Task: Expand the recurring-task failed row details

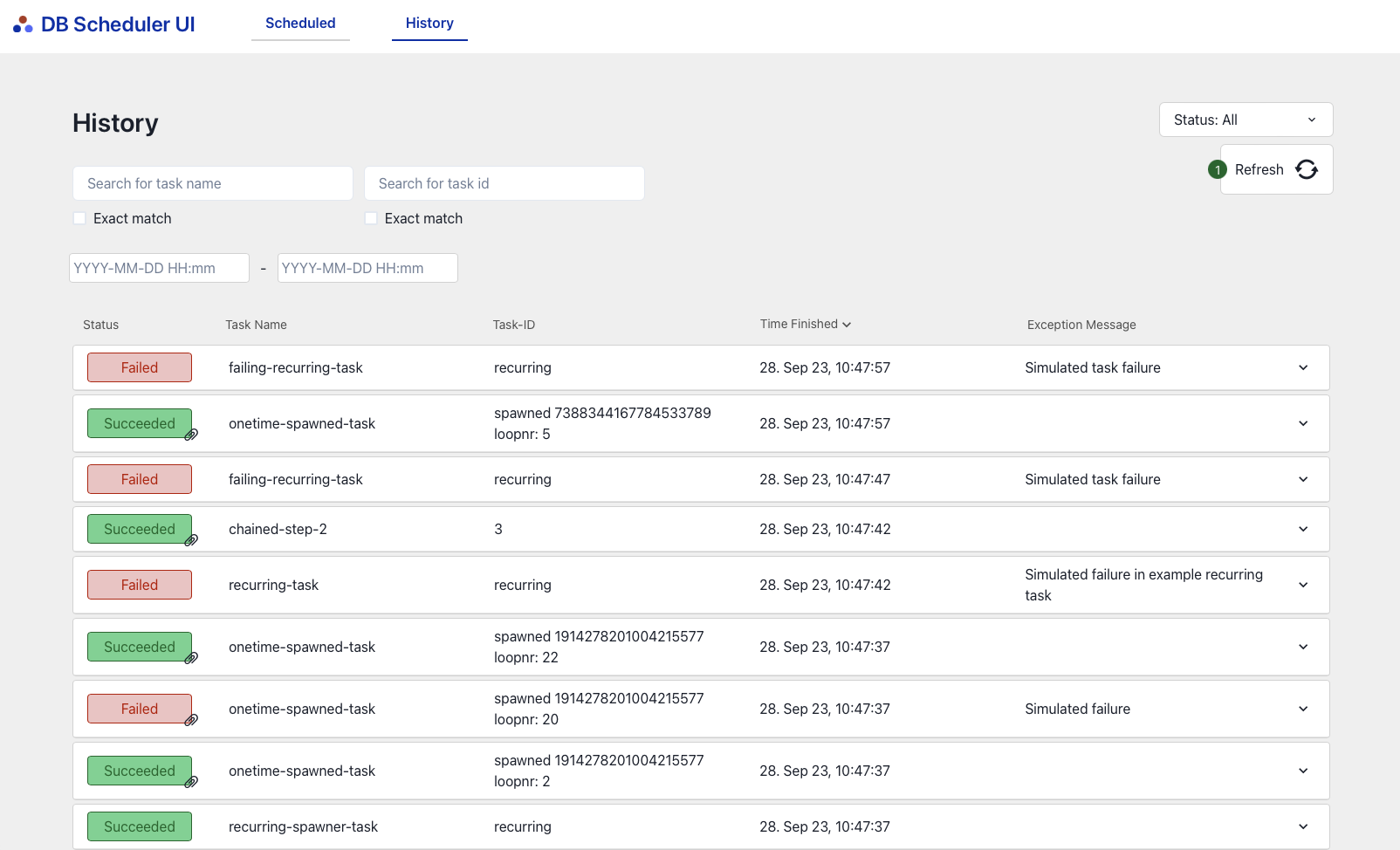Action: [x=1303, y=585]
